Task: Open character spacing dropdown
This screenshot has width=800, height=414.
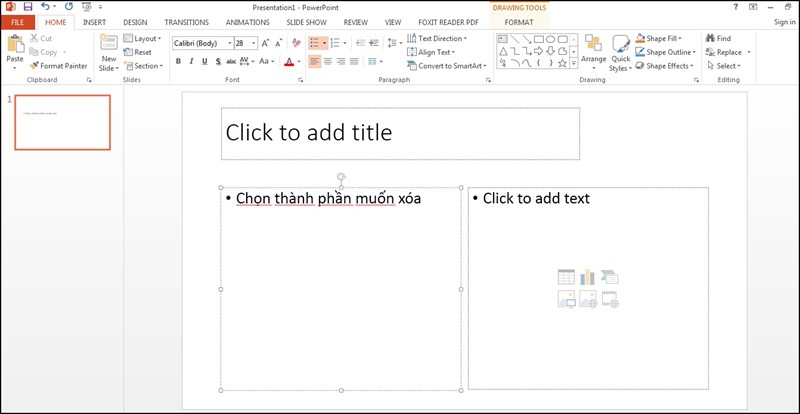Action: point(246,61)
